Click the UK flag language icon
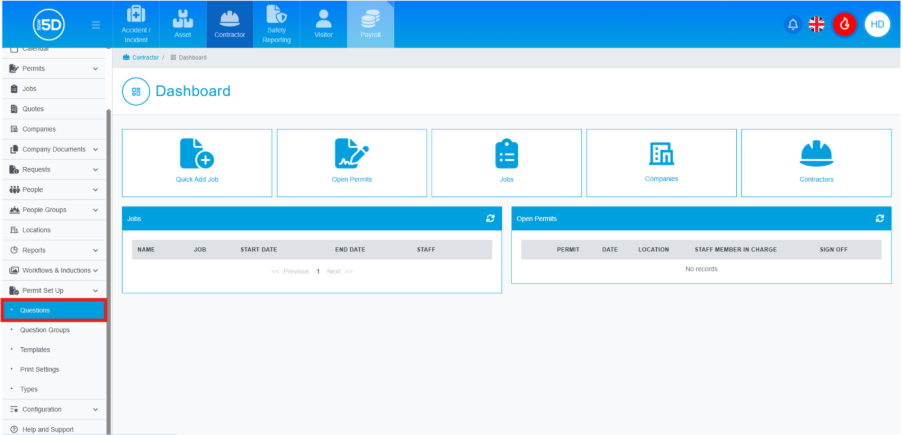Screen dimensions: 903x435 [817, 24]
